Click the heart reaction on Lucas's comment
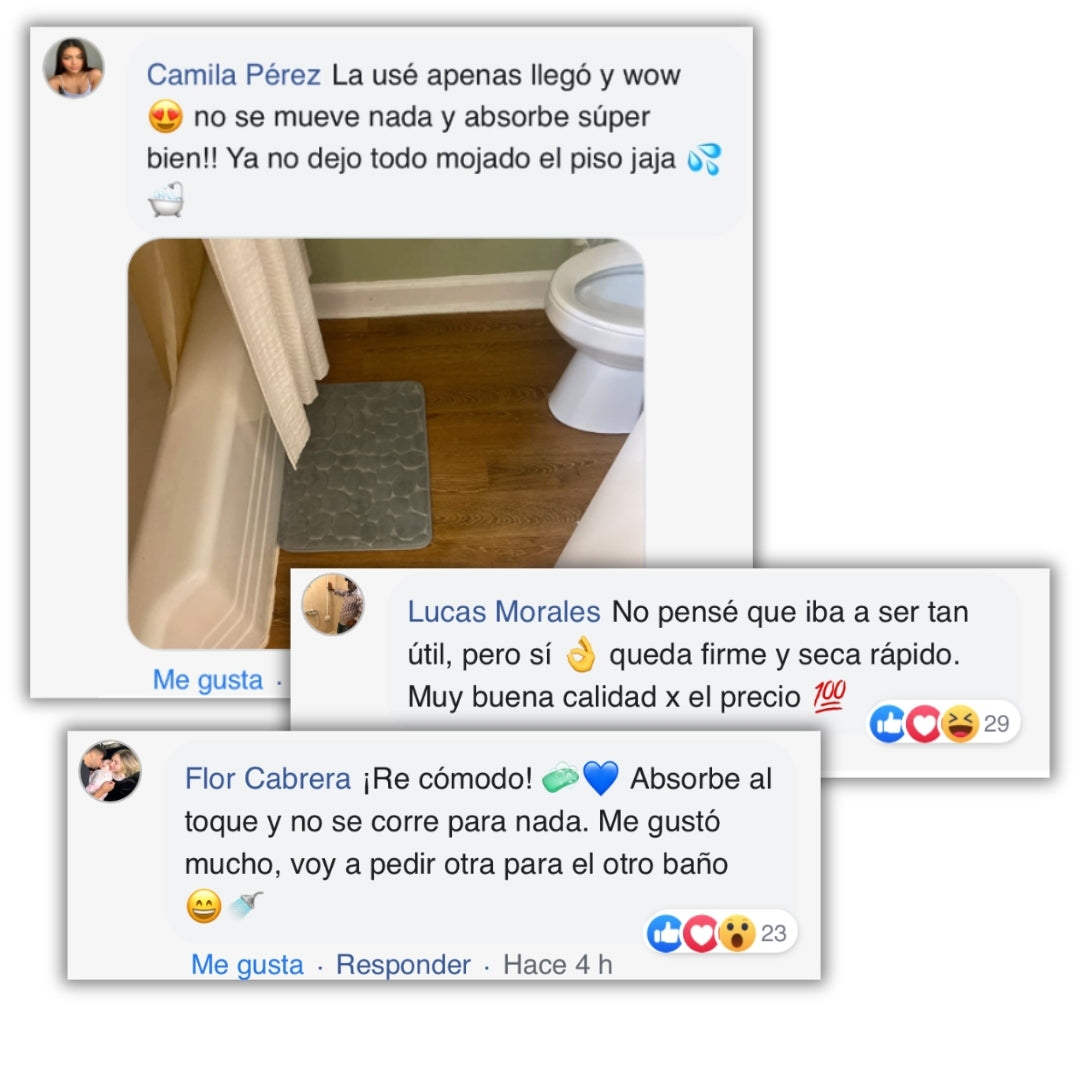 tap(923, 723)
